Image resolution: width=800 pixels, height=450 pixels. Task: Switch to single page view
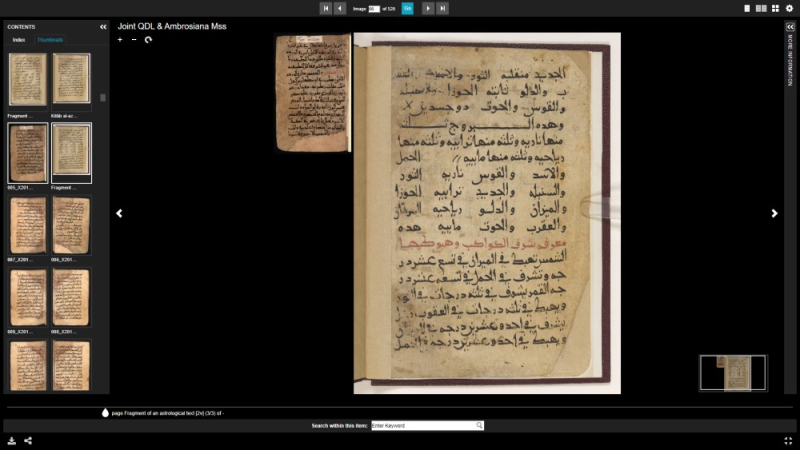pyautogui.click(x=747, y=8)
